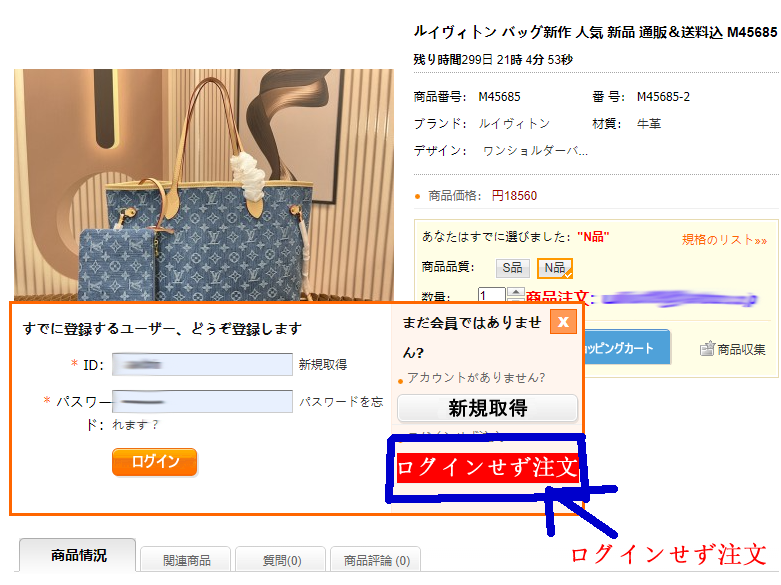Viewport: 781px width, 585px height.
Task: Close the login popup with the X
Action: point(563,321)
